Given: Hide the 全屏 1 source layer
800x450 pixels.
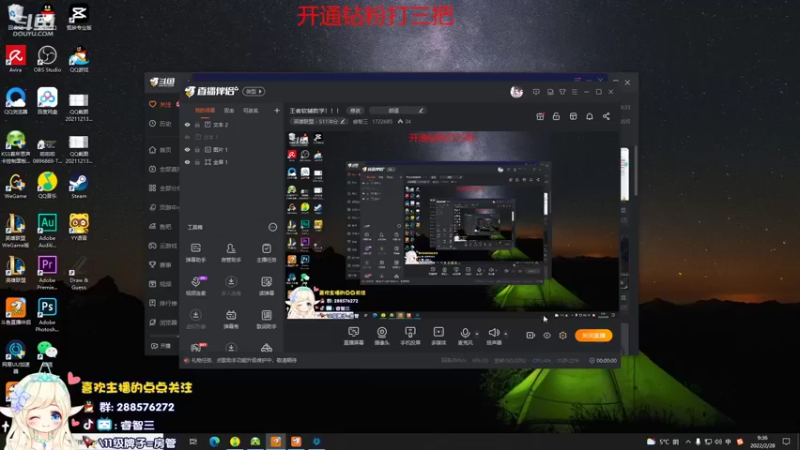Looking at the screenshot, I should tap(187, 162).
